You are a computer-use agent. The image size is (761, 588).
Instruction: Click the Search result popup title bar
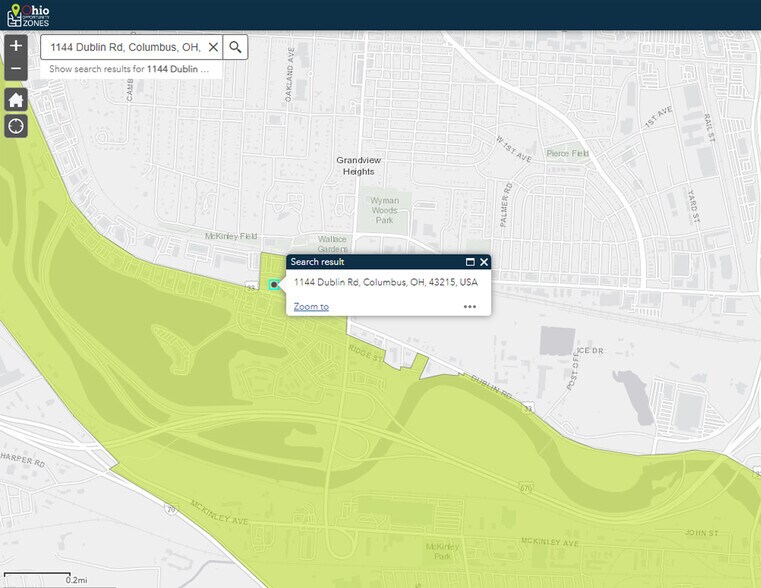(370, 262)
